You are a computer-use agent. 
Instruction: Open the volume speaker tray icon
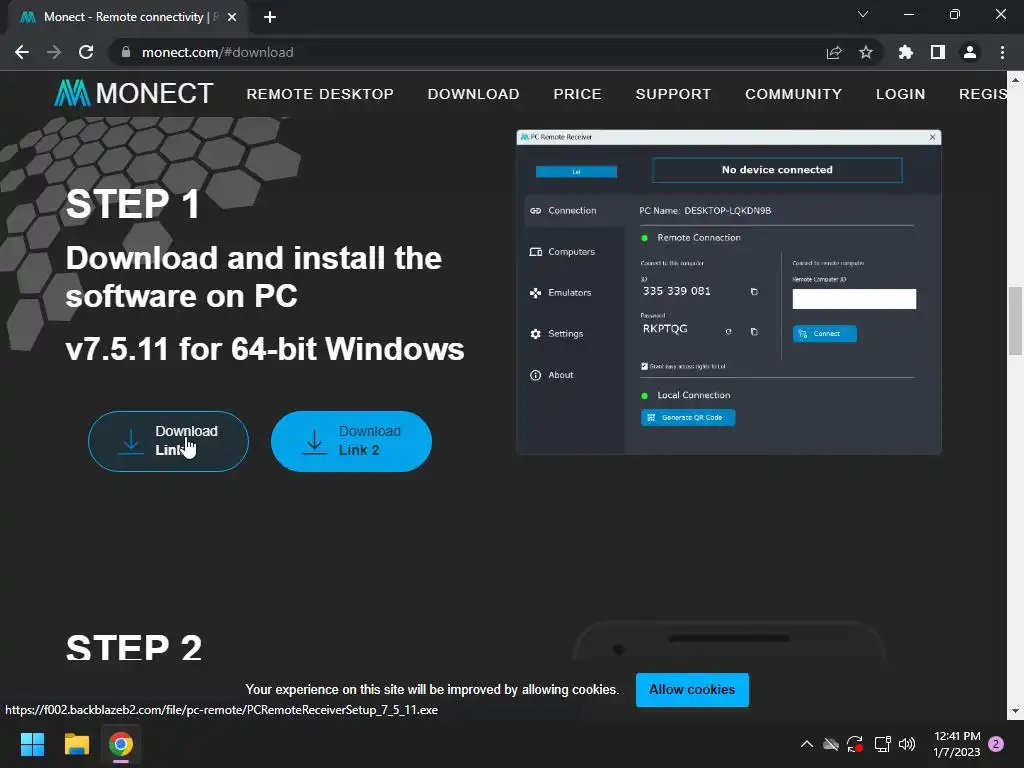907,744
